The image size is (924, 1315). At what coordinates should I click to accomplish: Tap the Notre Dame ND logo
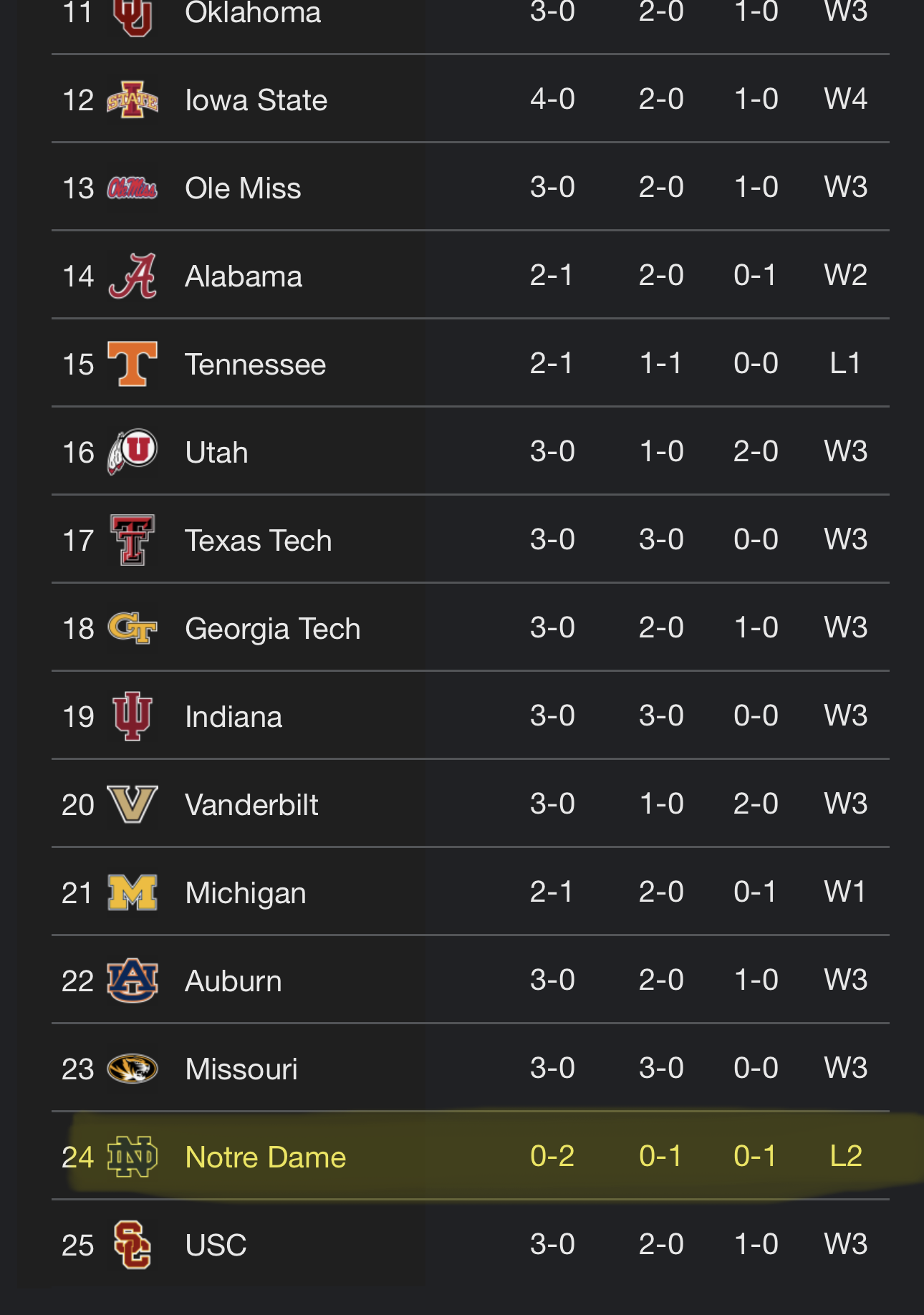pyautogui.click(x=133, y=1157)
